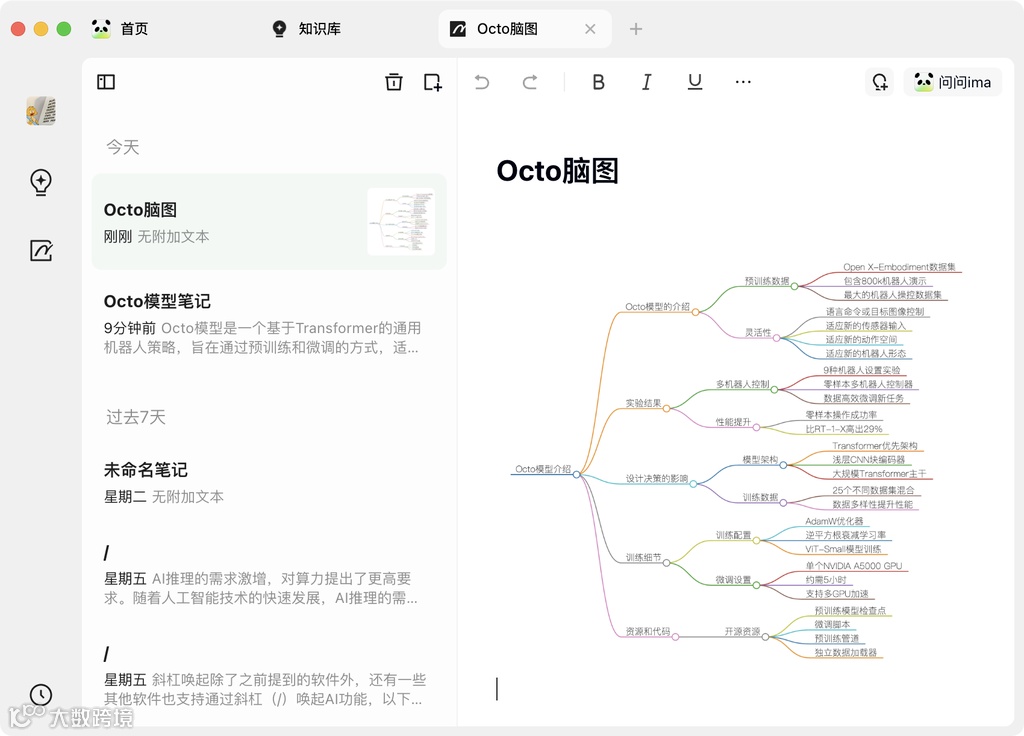Toggle the sidebar panel icon

tap(106, 82)
